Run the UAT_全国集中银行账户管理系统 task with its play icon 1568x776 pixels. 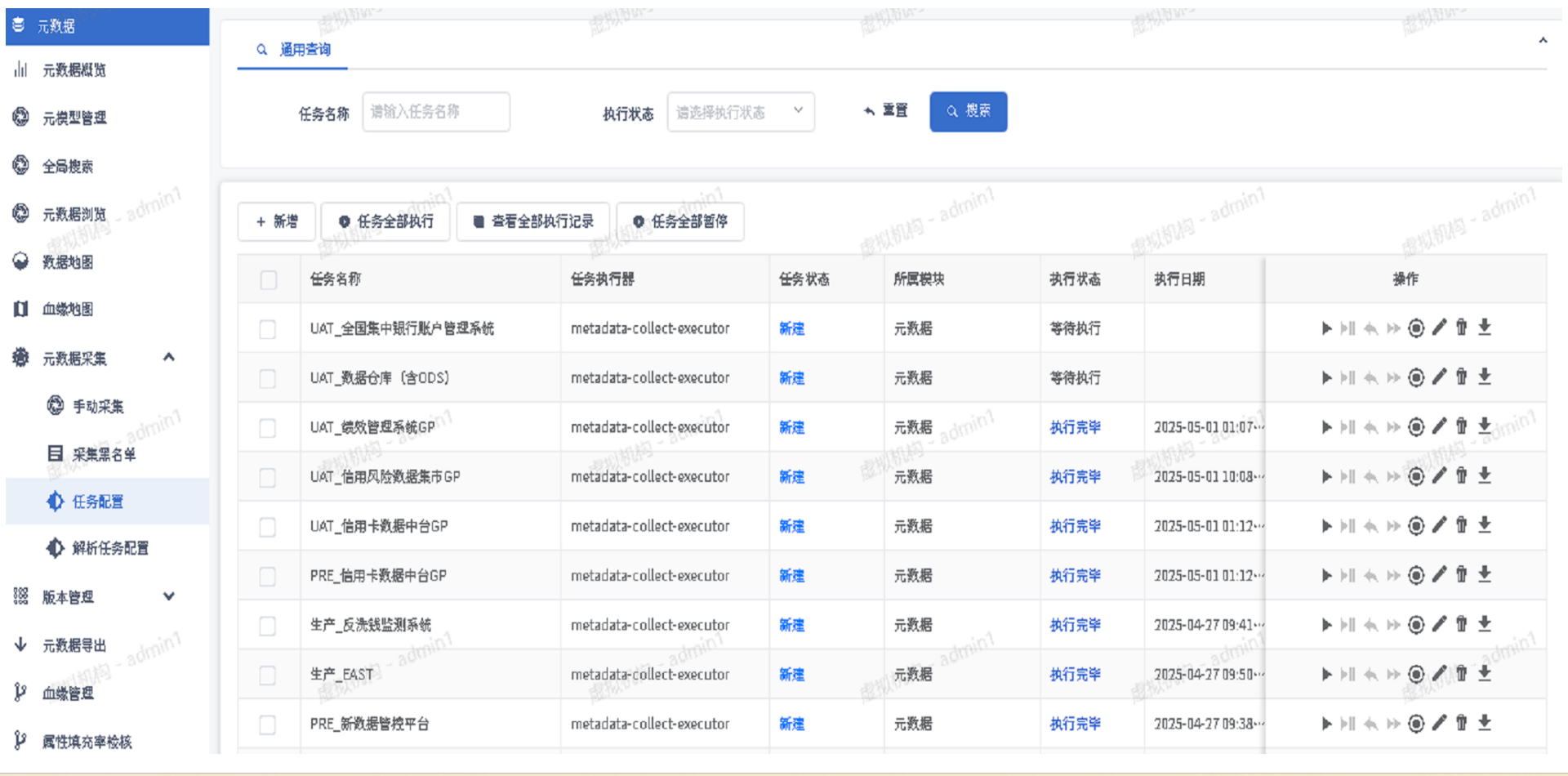(1326, 328)
